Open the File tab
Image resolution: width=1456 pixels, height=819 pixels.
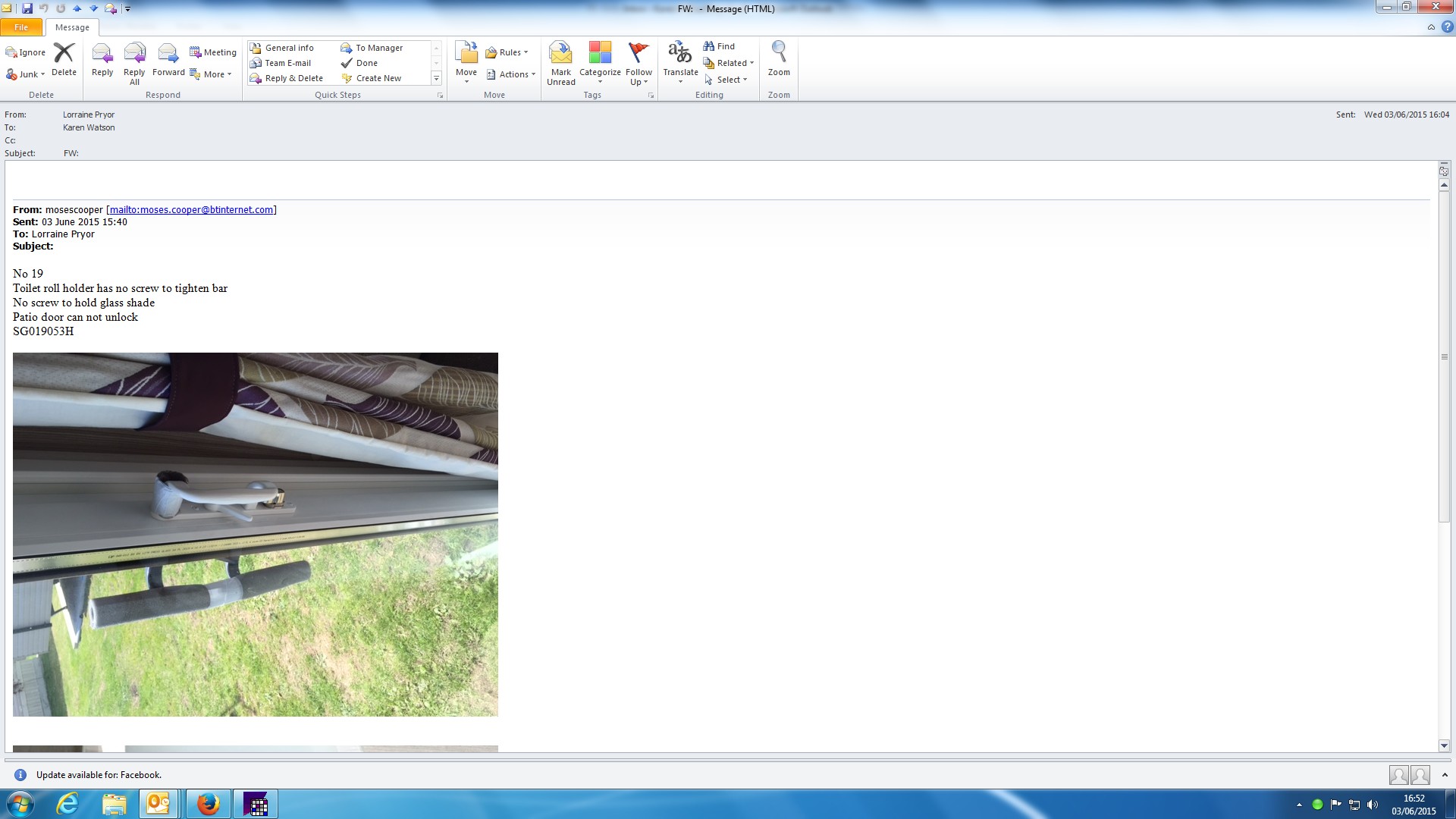(21, 27)
